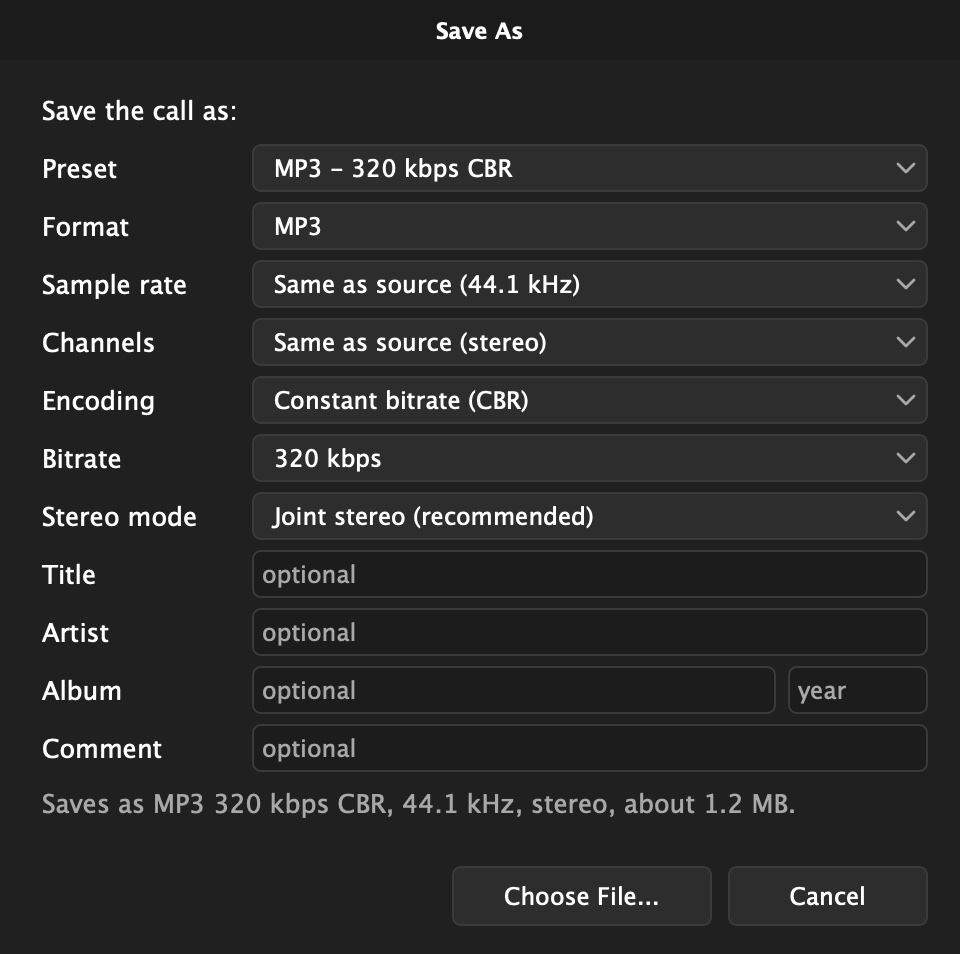The width and height of the screenshot is (960, 954).
Task: Open the Bitrate dropdown showing 320 kbps
Action: pyautogui.click(x=590, y=458)
